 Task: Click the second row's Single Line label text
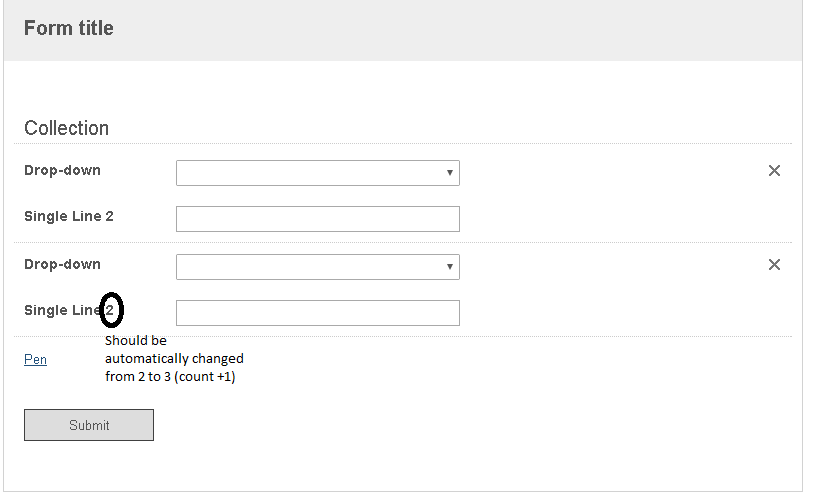62,311
